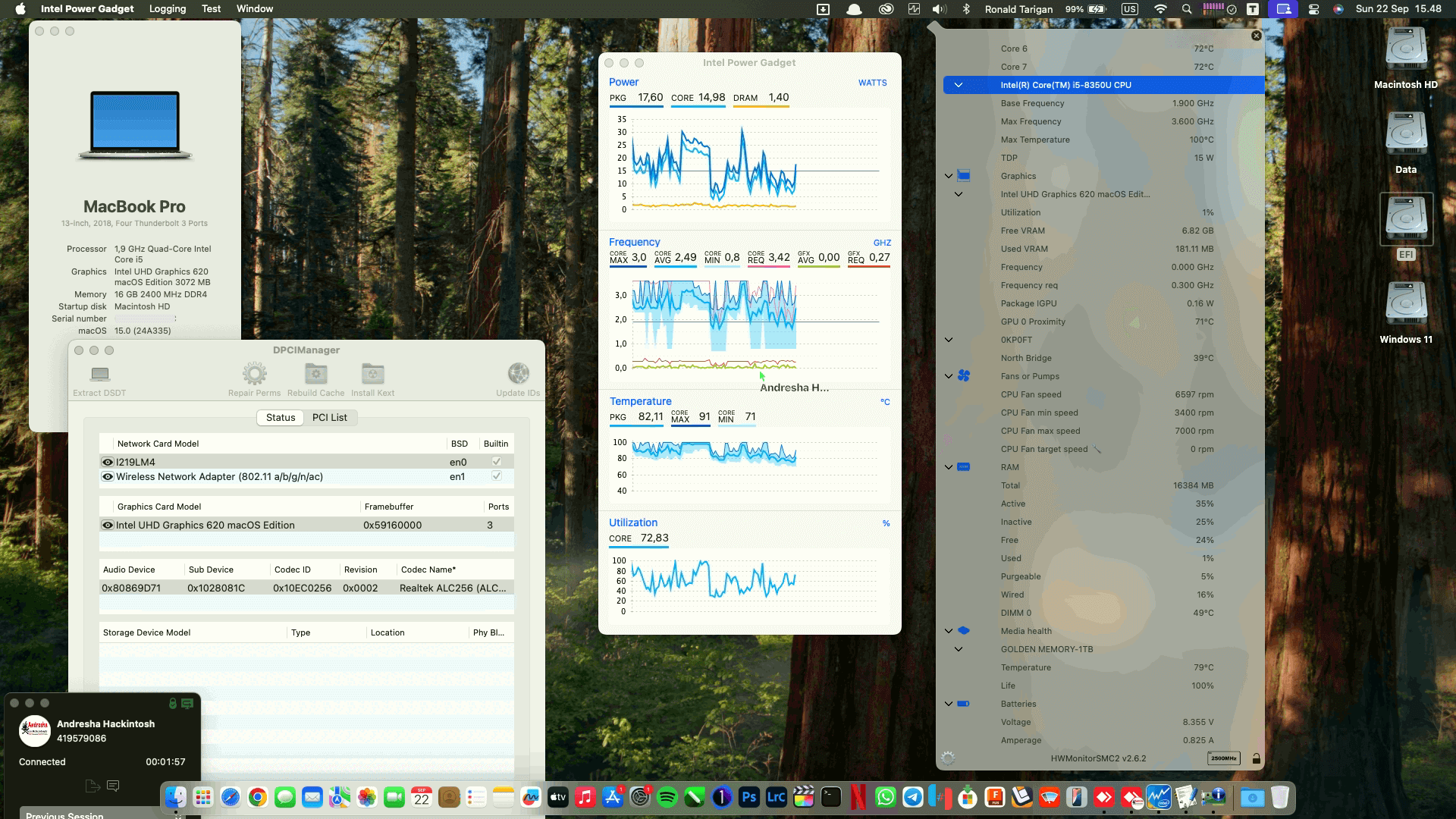Open the HWMonitorSMC2 settings gear

[x=946, y=757]
